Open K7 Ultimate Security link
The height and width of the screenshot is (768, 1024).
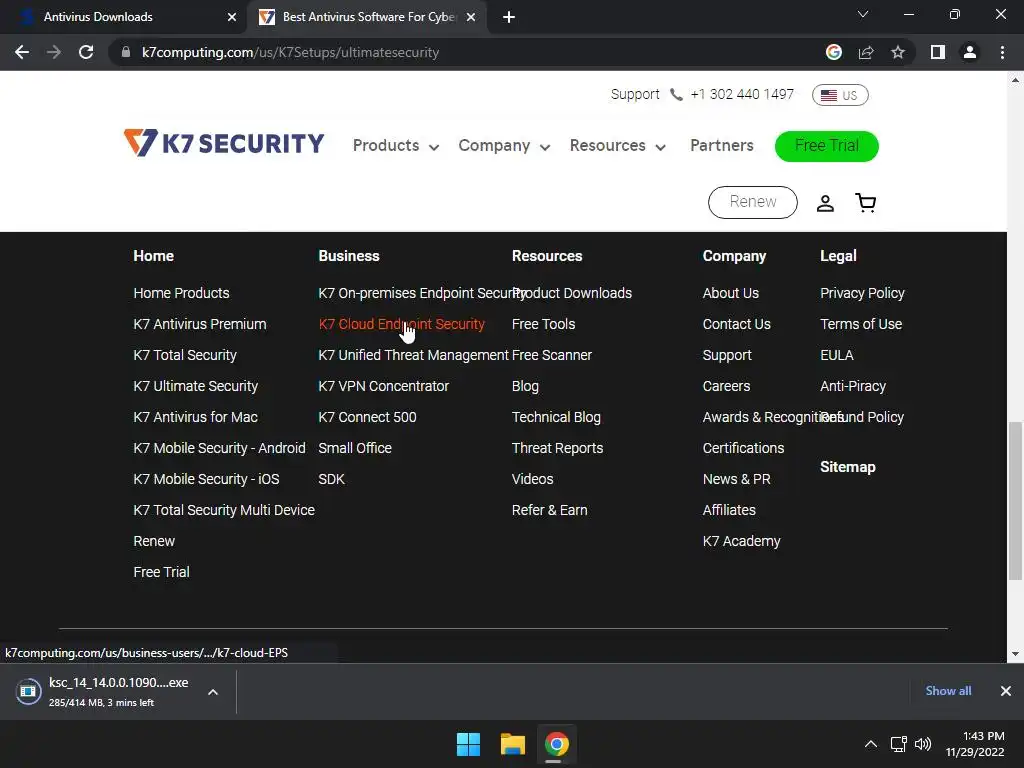(x=195, y=387)
